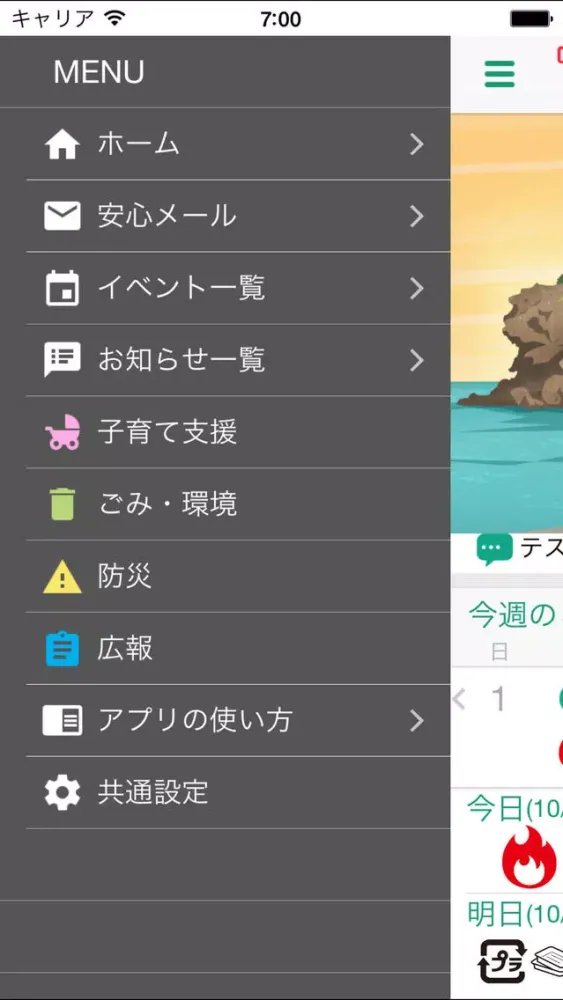Open the イベント一覧 menu item
The image size is (563, 1000).
pyautogui.click(x=238, y=288)
